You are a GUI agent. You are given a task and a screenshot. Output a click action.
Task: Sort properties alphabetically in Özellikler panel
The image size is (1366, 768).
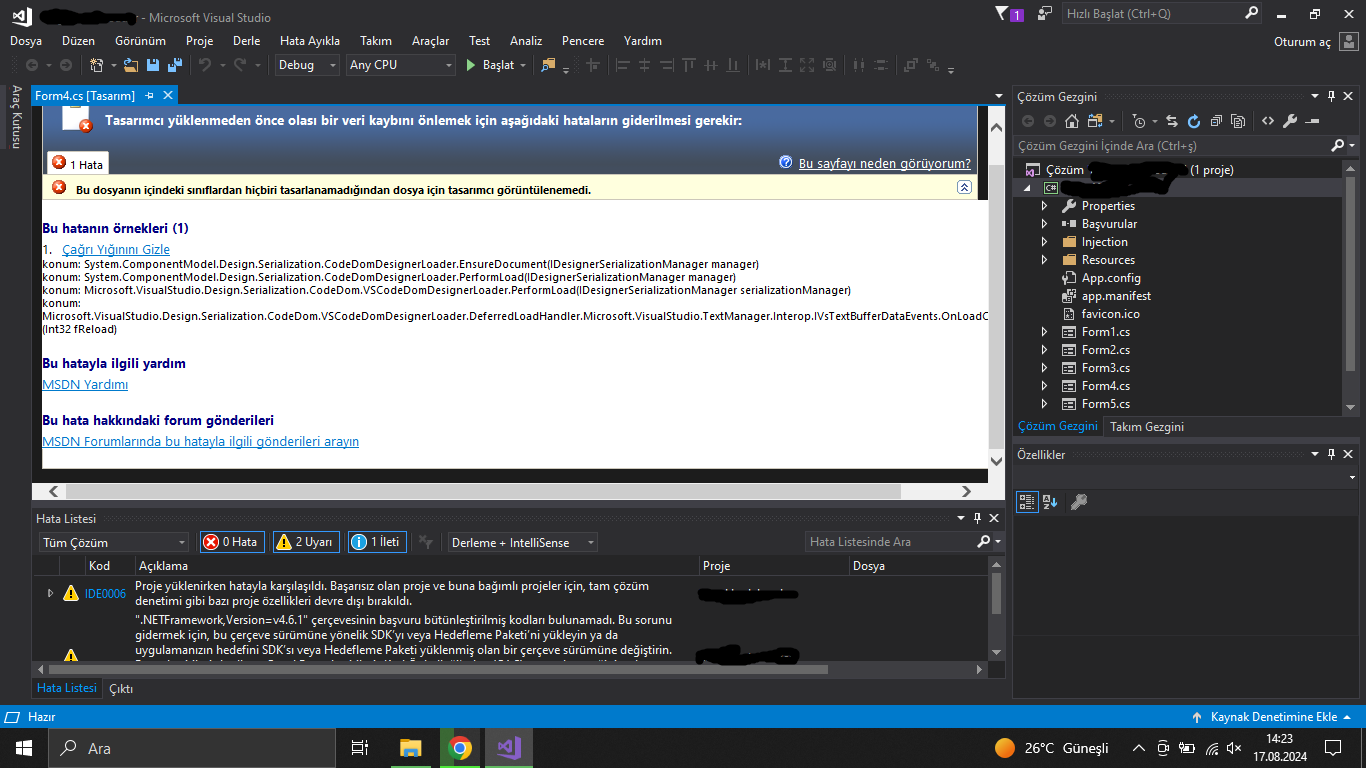coord(1050,502)
